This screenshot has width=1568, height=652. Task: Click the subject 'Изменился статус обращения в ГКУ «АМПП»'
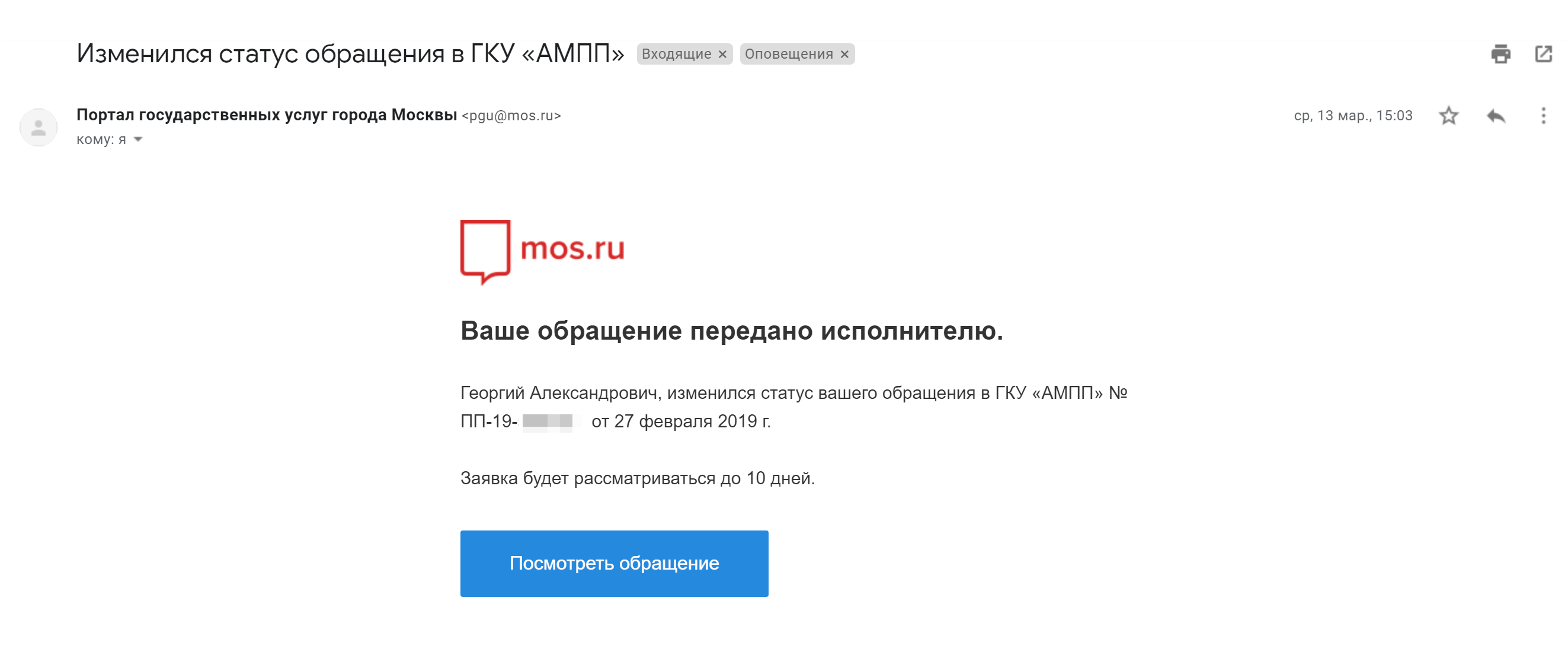click(350, 53)
